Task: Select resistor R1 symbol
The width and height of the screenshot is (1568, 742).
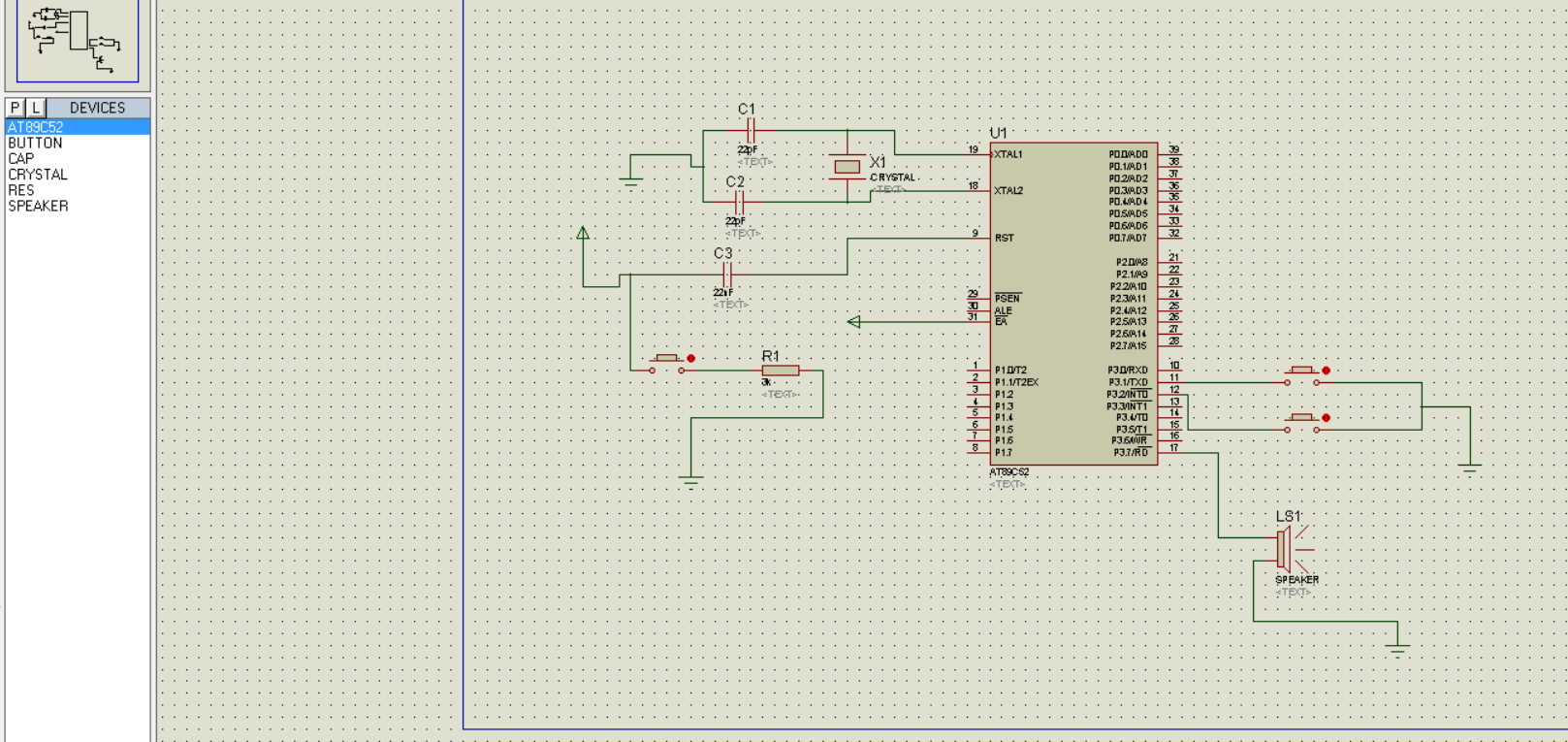Action: click(781, 371)
